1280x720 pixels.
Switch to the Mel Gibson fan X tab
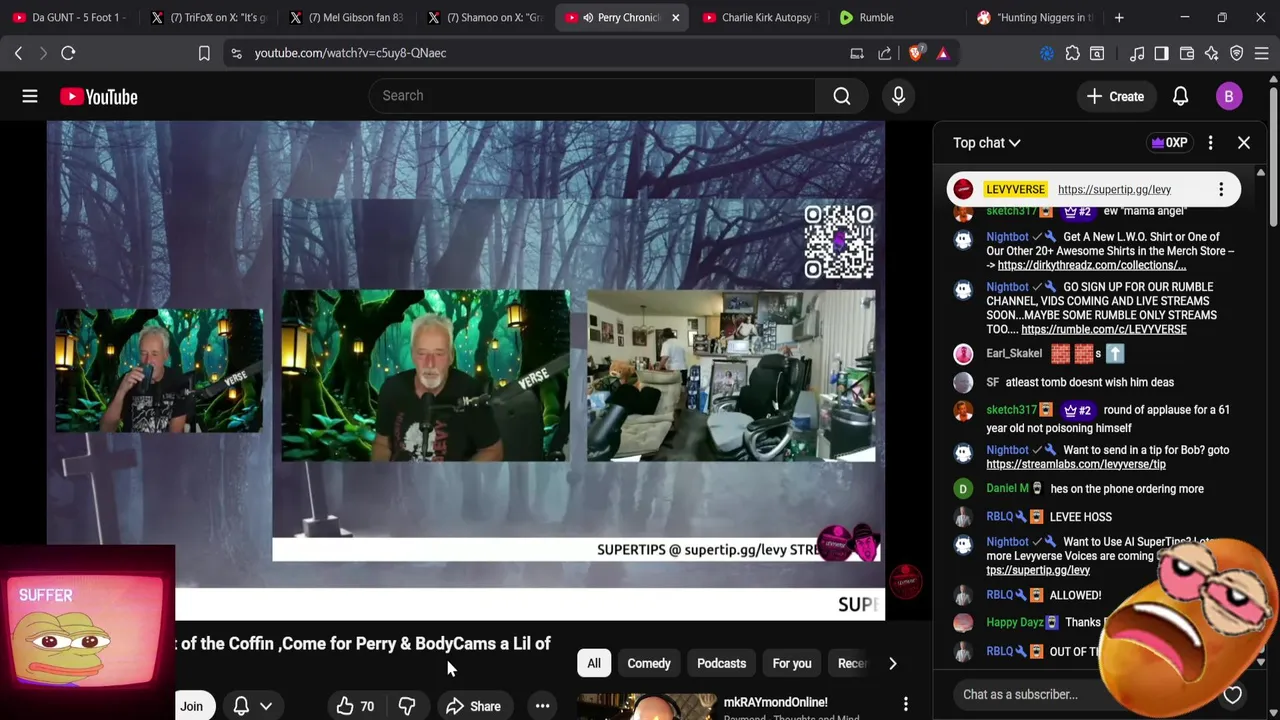pyautogui.click(x=346, y=17)
